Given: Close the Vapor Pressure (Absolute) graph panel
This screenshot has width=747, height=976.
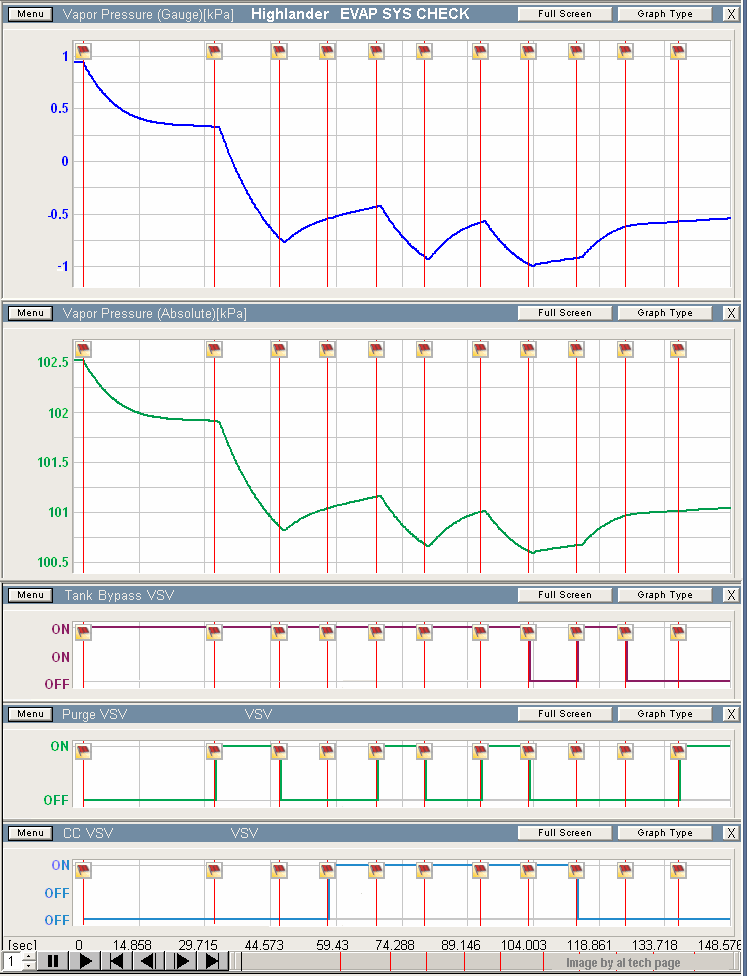Looking at the screenshot, I should point(731,313).
